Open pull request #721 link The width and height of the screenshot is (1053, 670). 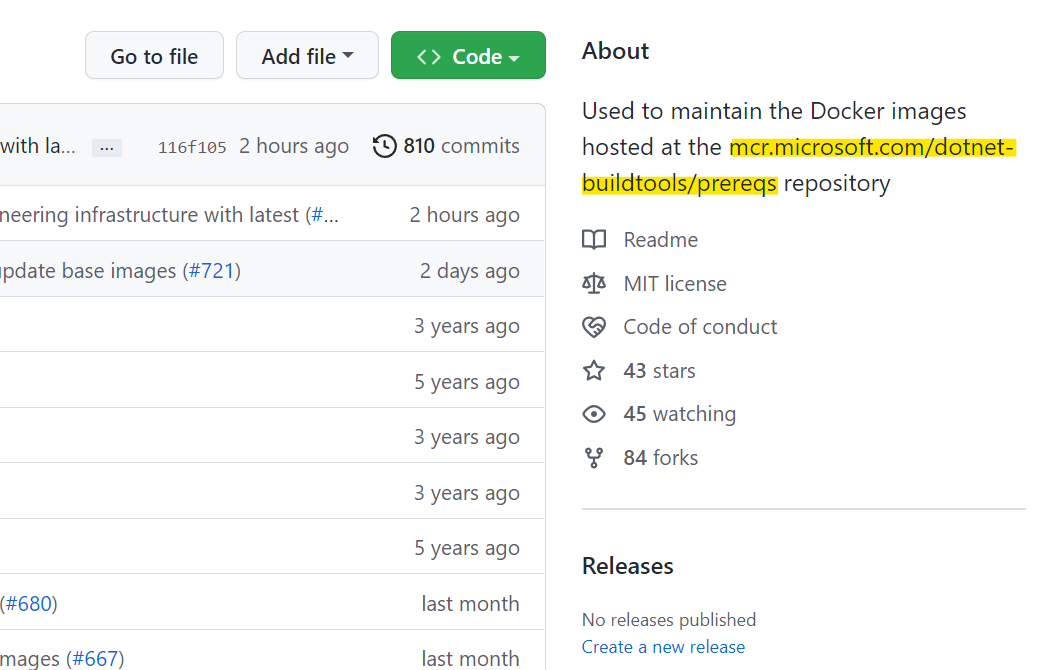[212, 271]
